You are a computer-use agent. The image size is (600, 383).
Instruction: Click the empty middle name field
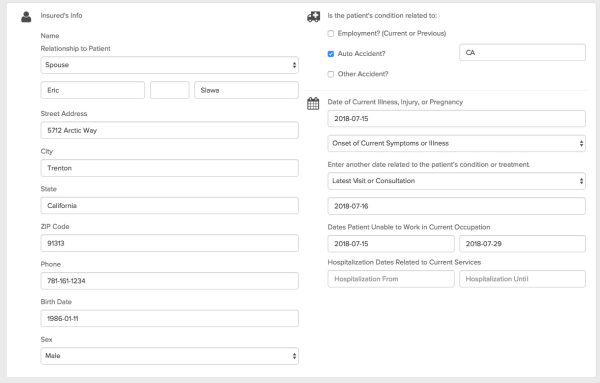pos(170,90)
